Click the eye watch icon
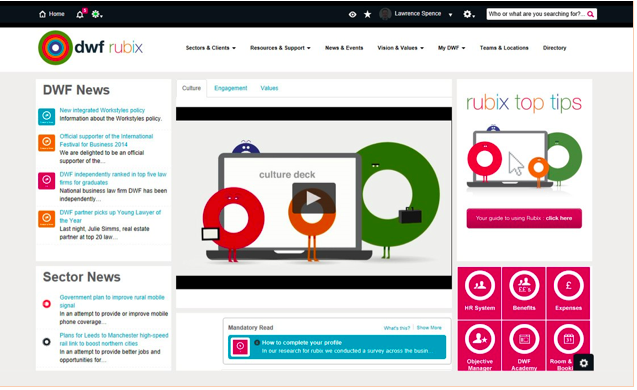 pyautogui.click(x=353, y=15)
